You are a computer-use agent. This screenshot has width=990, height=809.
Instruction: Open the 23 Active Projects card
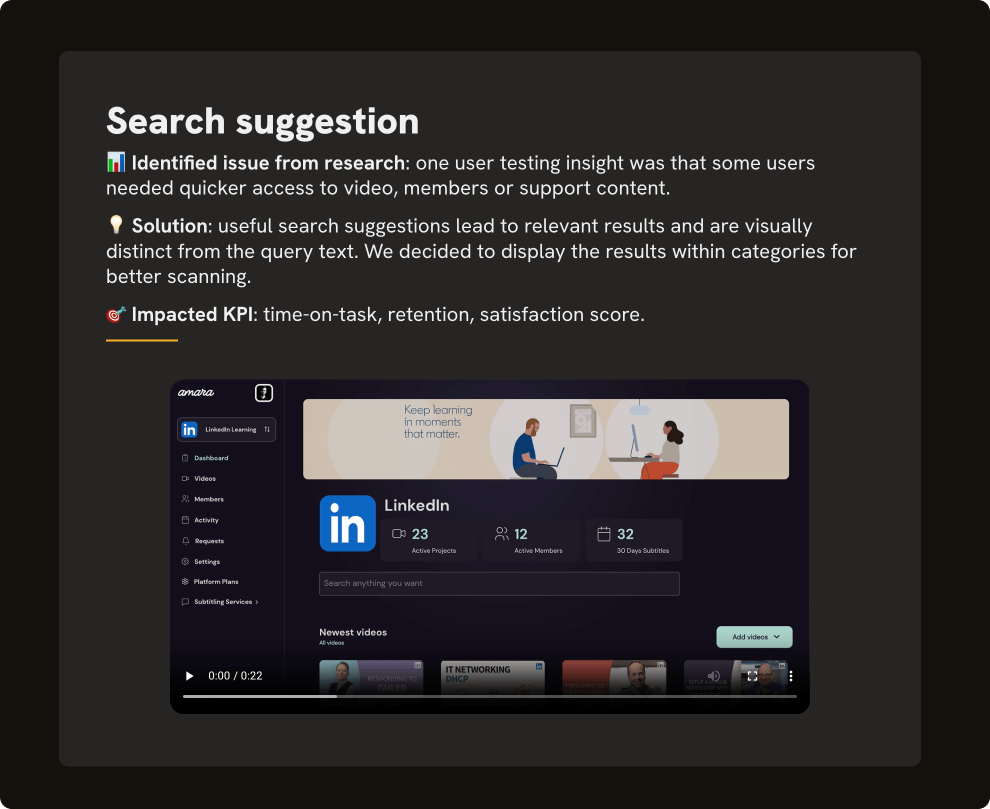[x=428, y=541]
